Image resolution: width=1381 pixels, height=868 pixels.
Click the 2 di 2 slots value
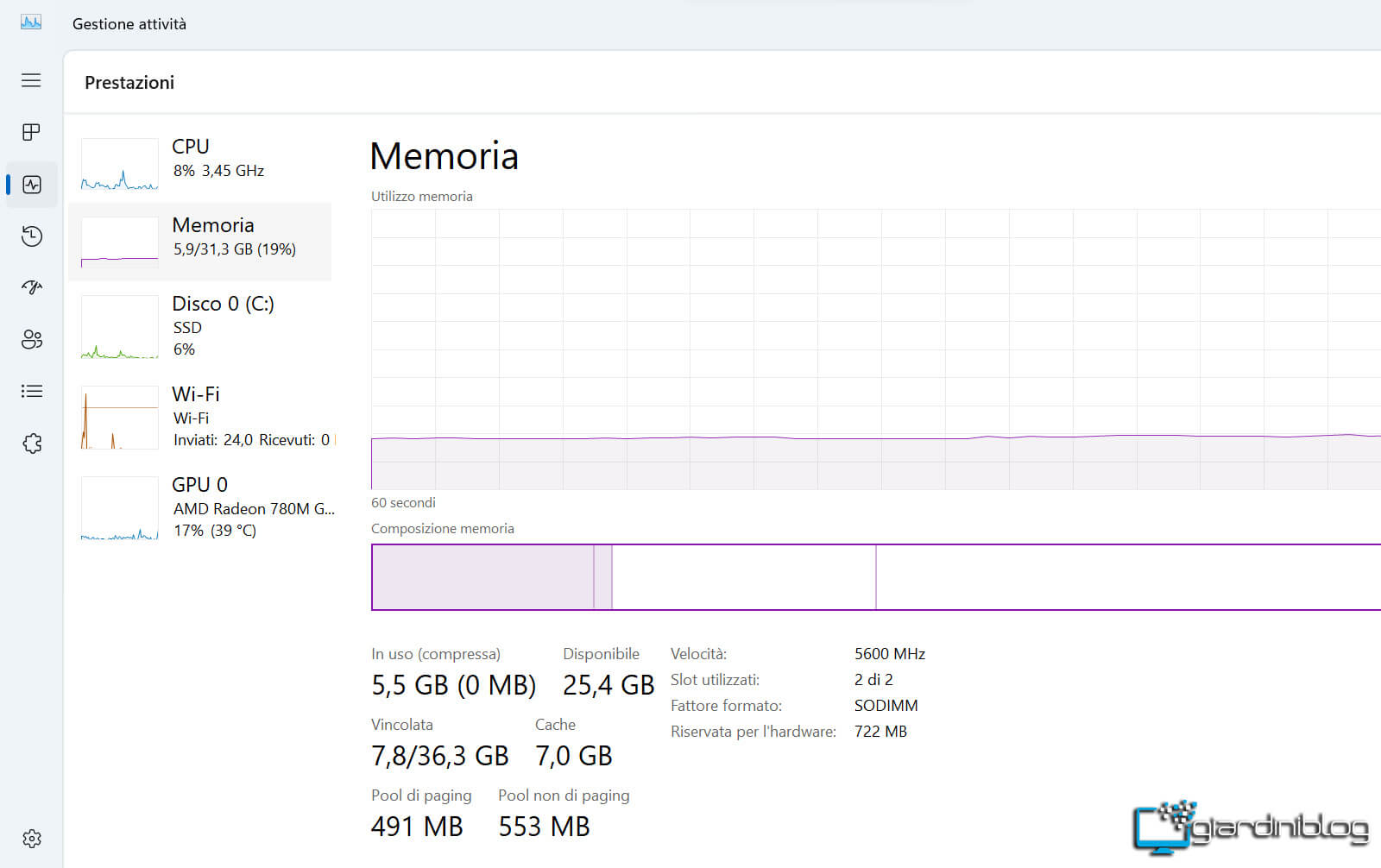(x=873, y=680)
